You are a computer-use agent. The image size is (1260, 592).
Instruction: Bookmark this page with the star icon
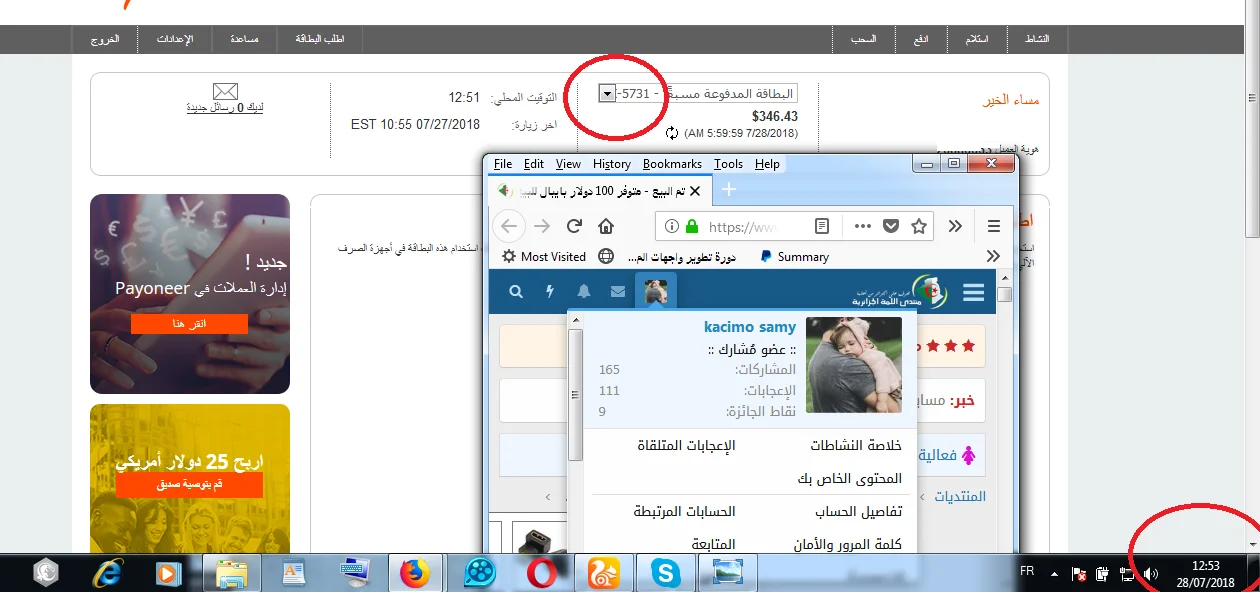[919, 226]
